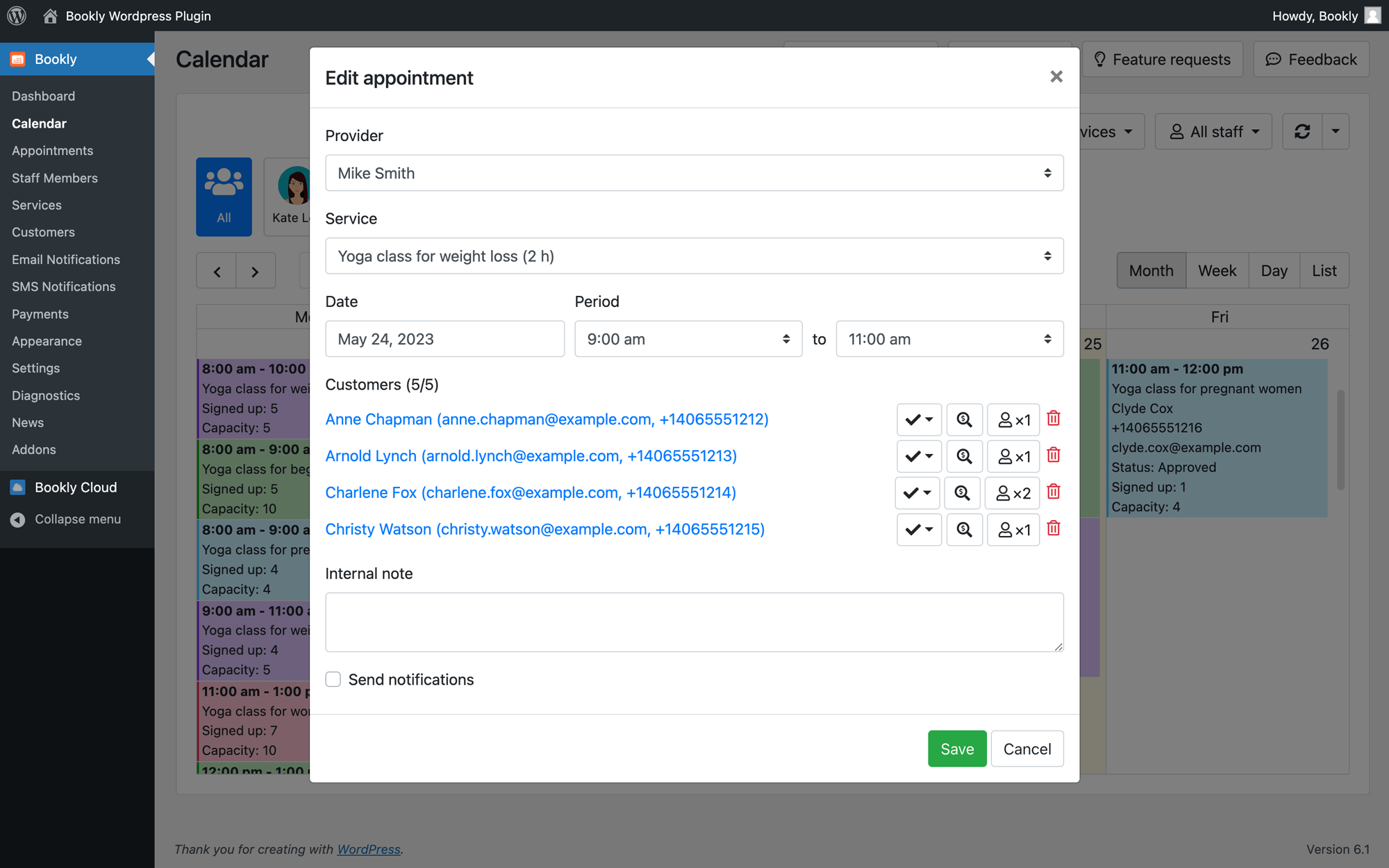Select the All staff group icon tile

[x=224, y=197]
